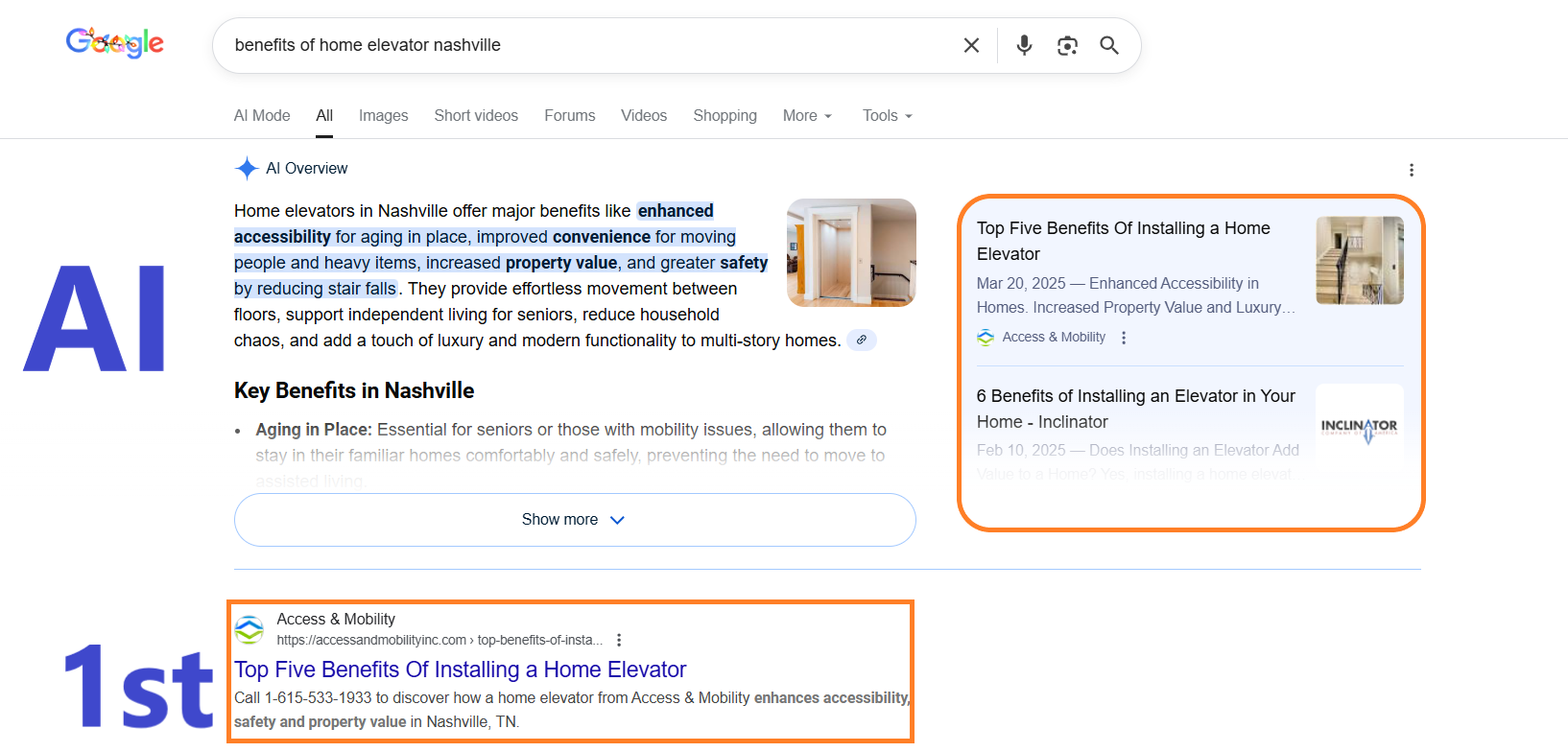Open the home elevator thumbnail in AI Overview
This screenshot has height=752, width=1568.
(x=851, y=252)
